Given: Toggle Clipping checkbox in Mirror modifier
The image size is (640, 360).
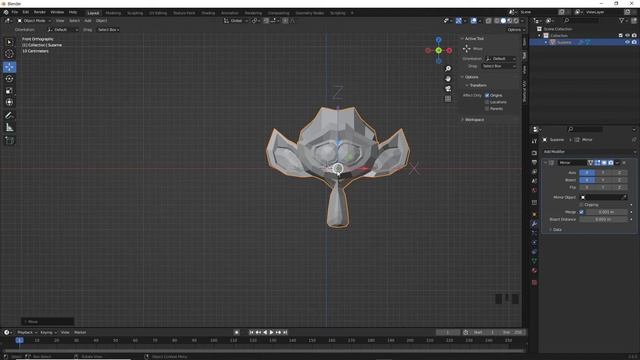Looking at the screenshot, I should coord(582,204).
